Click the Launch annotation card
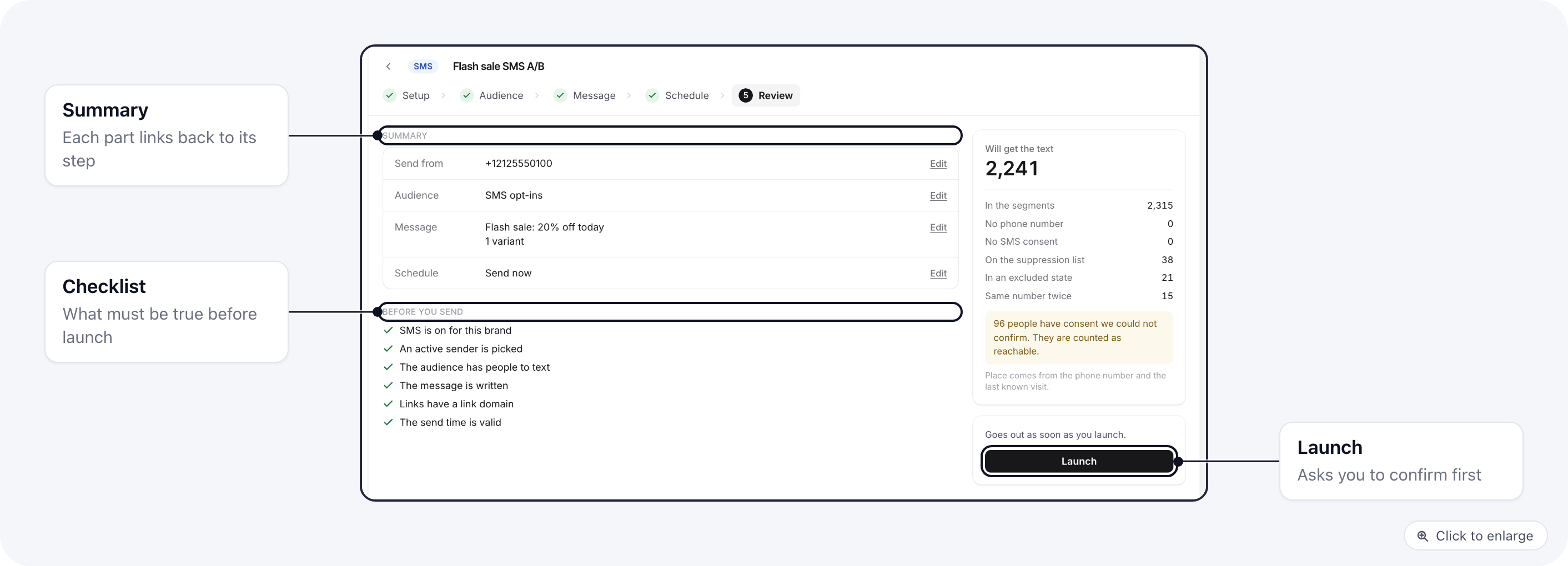The width and height of the screenshot is (1568, 566). [1401, 461]
